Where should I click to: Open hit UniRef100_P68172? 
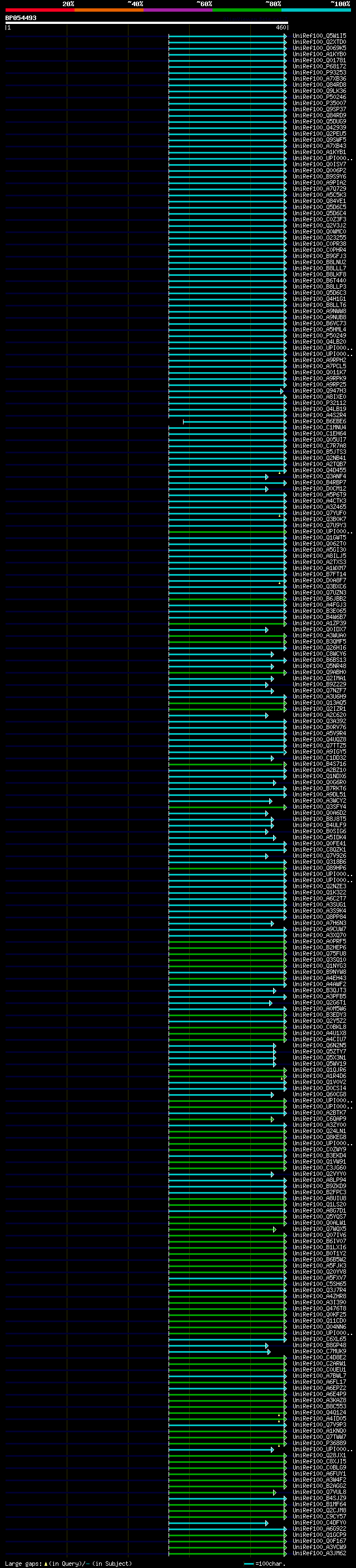coord(319,66)
